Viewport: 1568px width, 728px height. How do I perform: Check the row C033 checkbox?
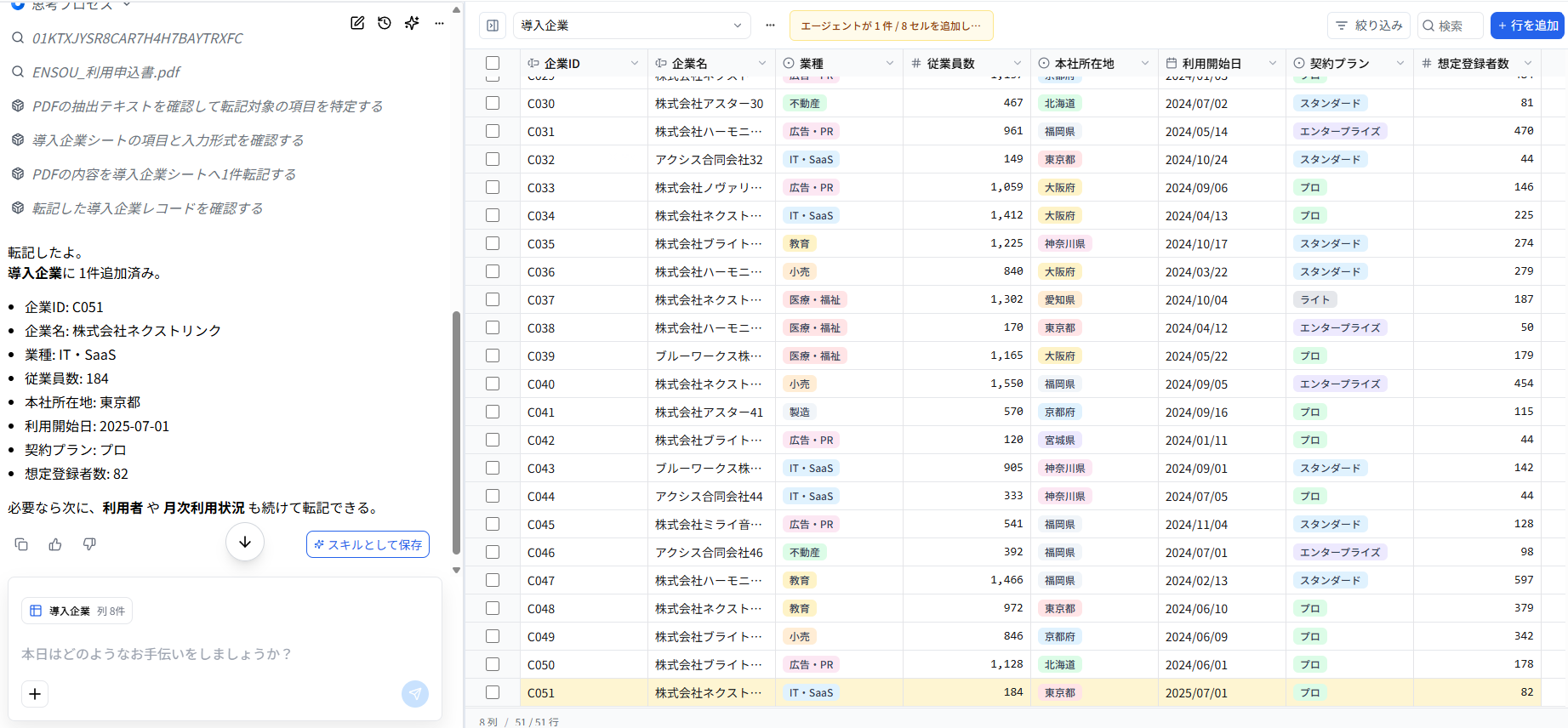click(x=493, y=187)
